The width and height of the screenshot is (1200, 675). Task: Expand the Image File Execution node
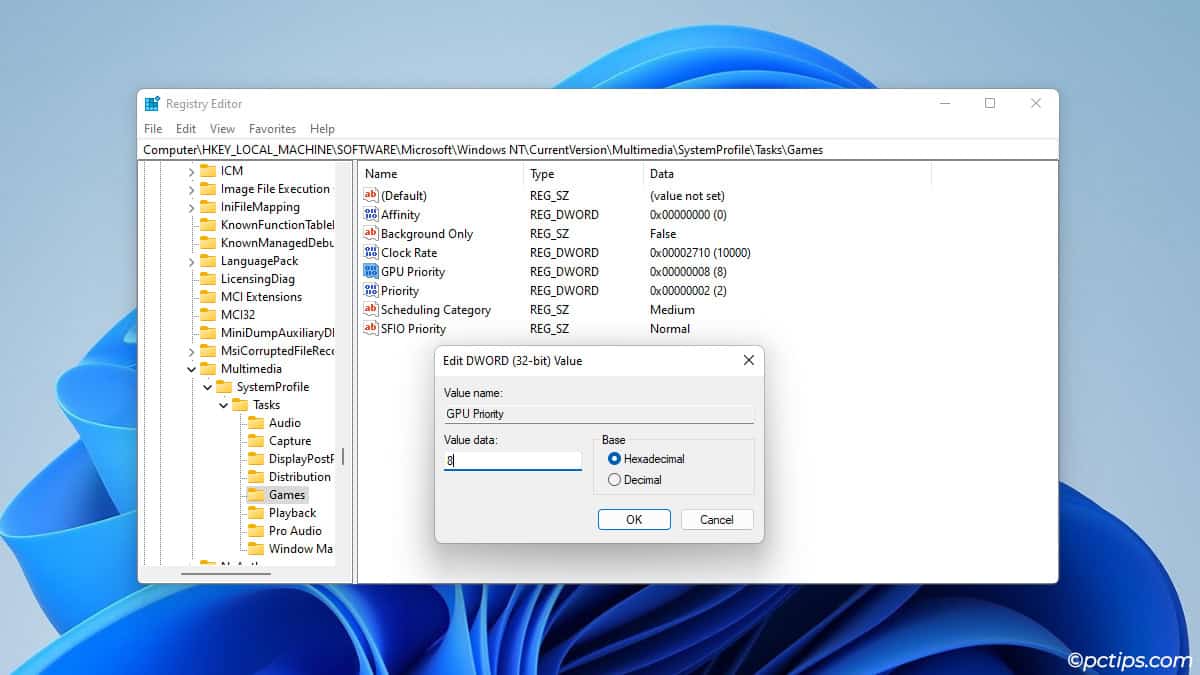click(191, 190)
